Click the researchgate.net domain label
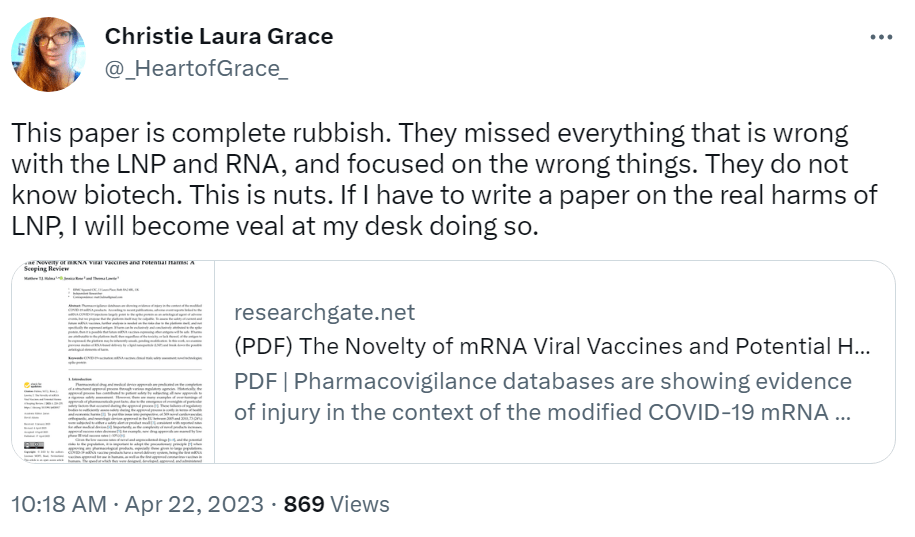Screen dimensions: 915x537 click(324, 312)
